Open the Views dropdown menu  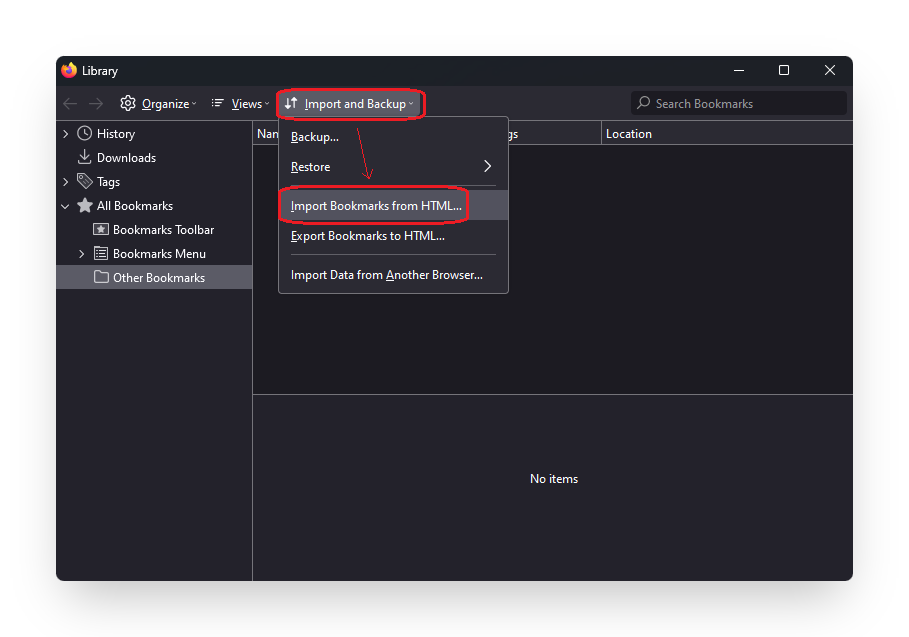240,103
